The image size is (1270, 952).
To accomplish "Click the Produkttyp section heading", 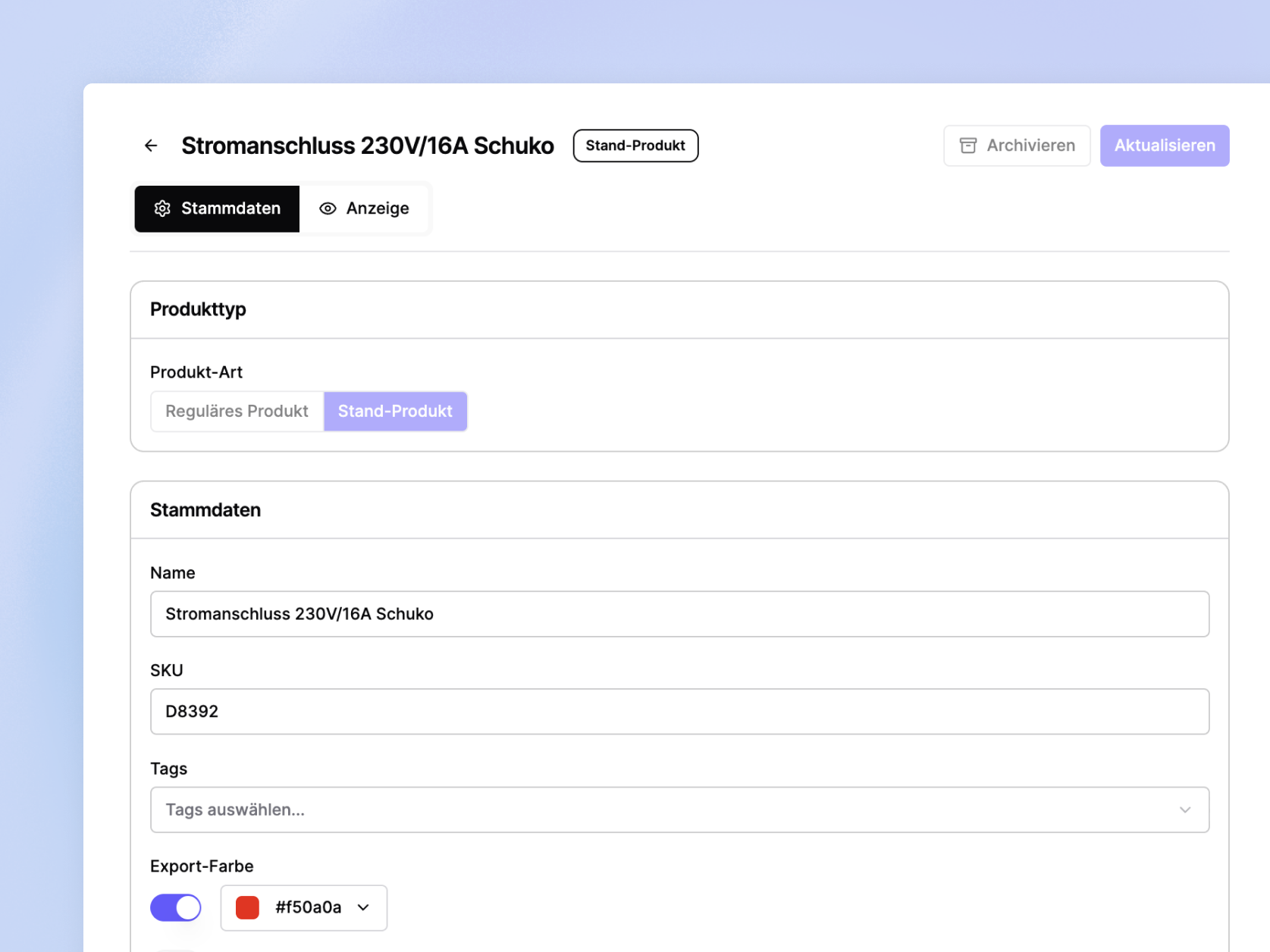I will [x=198, y=309].
